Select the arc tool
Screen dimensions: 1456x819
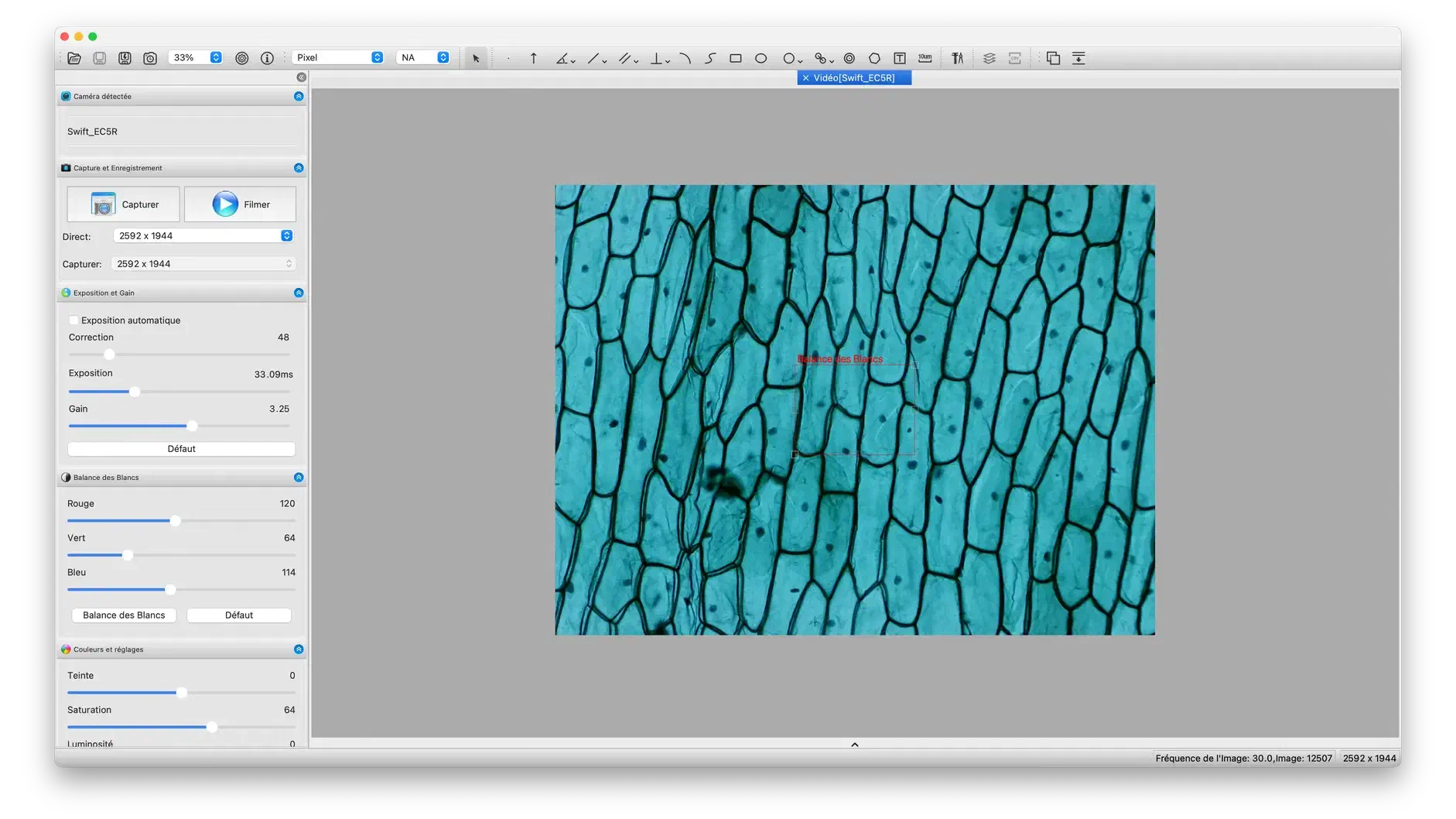tap(685, 58)
